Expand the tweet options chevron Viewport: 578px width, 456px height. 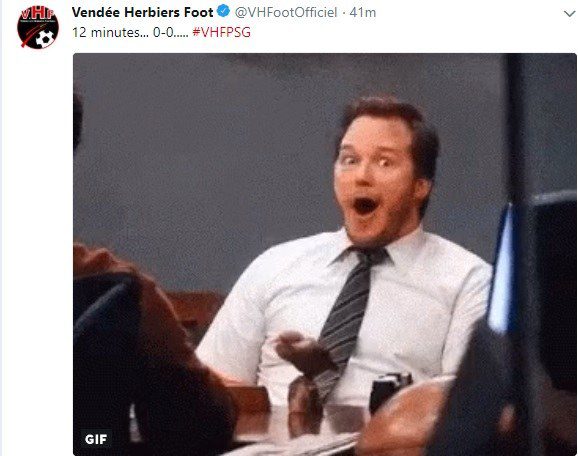pyautogui.click(x=570, y=14)
